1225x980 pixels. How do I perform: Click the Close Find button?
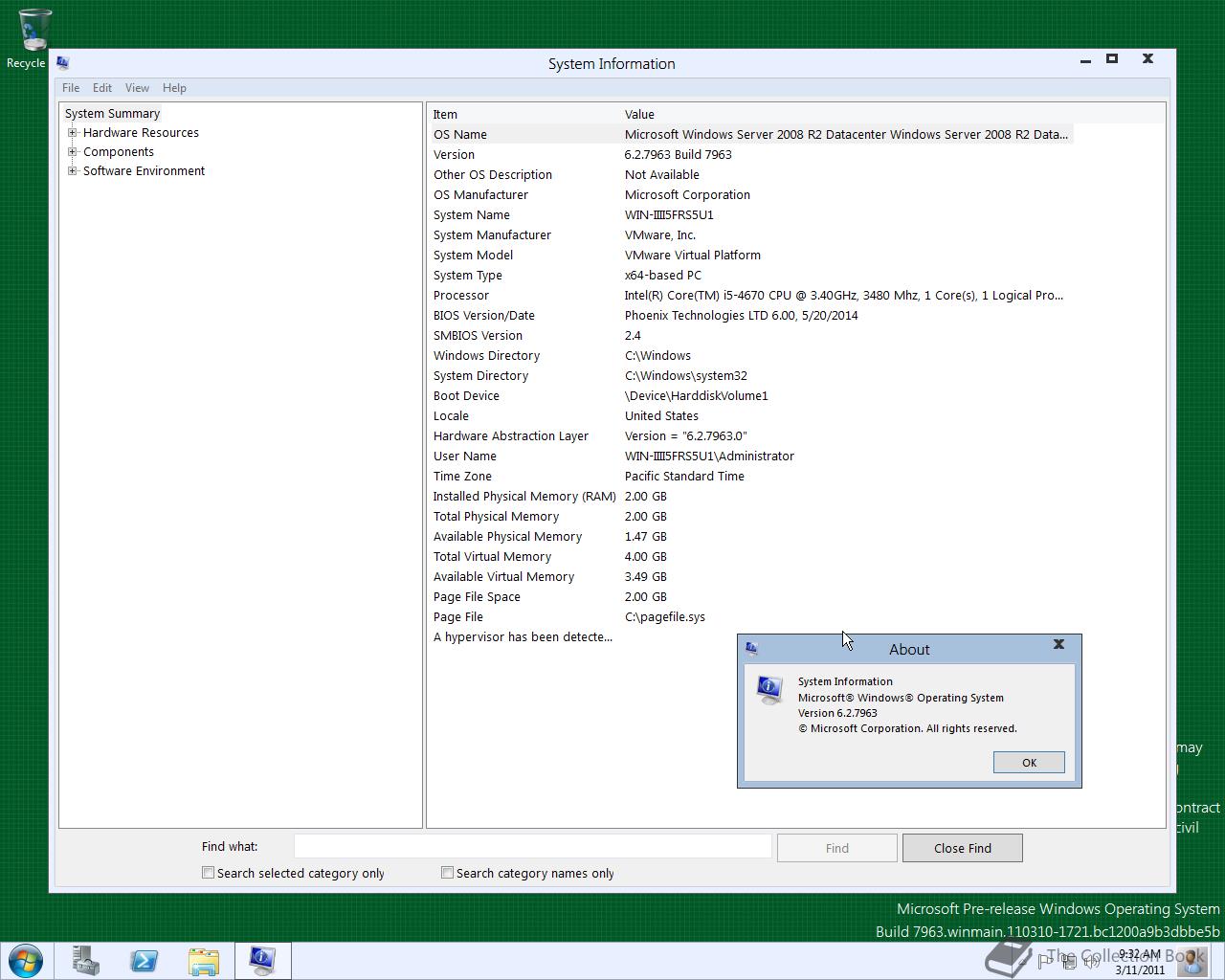click(963, 848)
